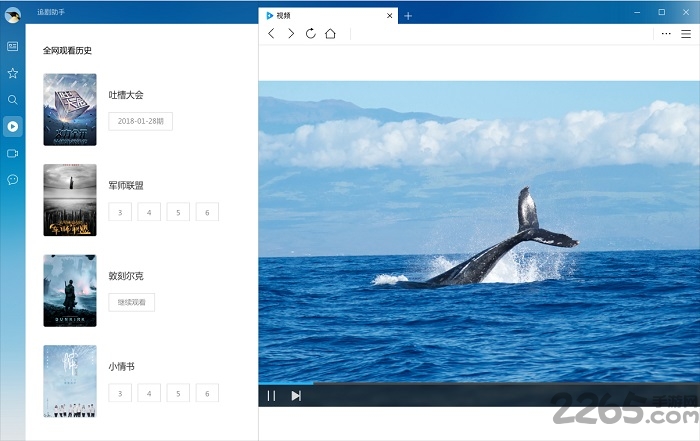700x441 pixels.
Task: Open the chat bubble sidebar icon
Action: coord(12,180)
